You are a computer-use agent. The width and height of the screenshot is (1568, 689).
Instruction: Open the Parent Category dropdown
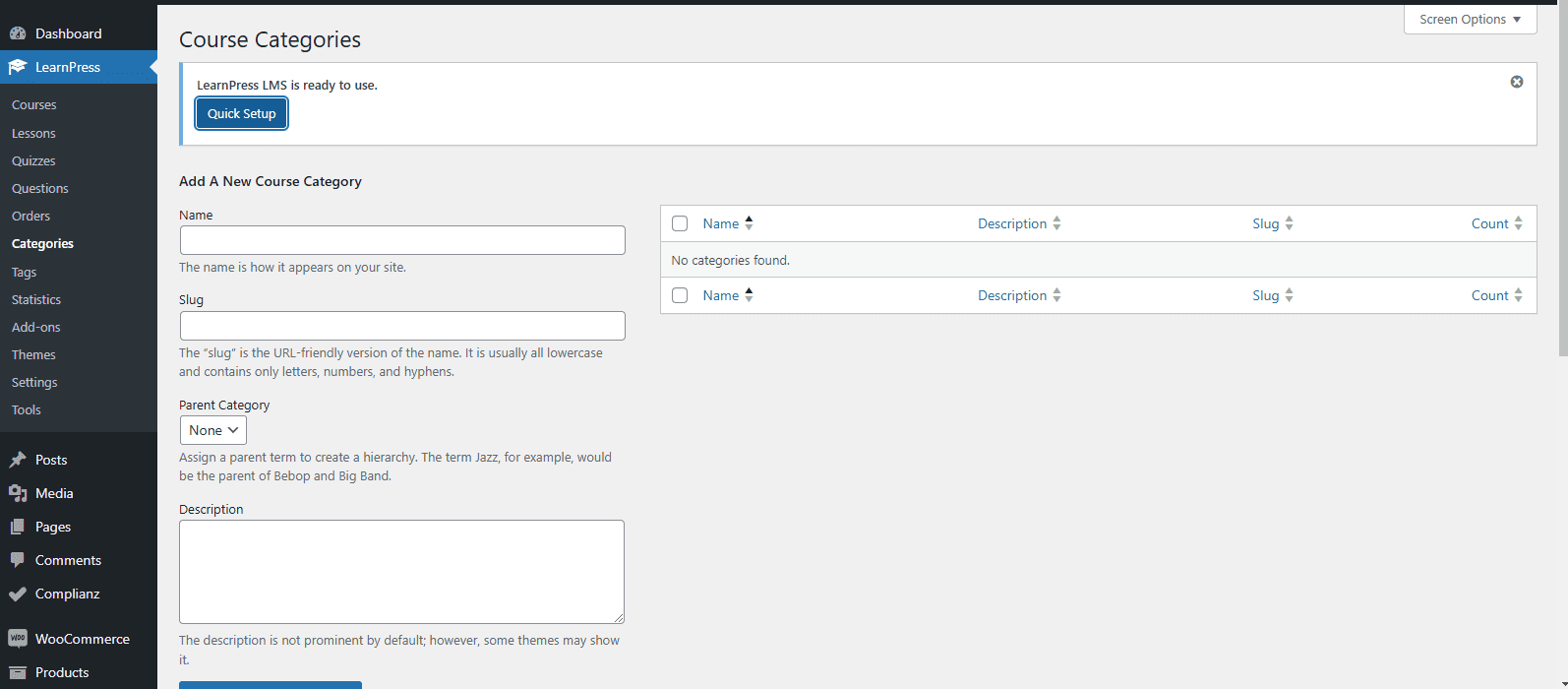click(213, 430)
